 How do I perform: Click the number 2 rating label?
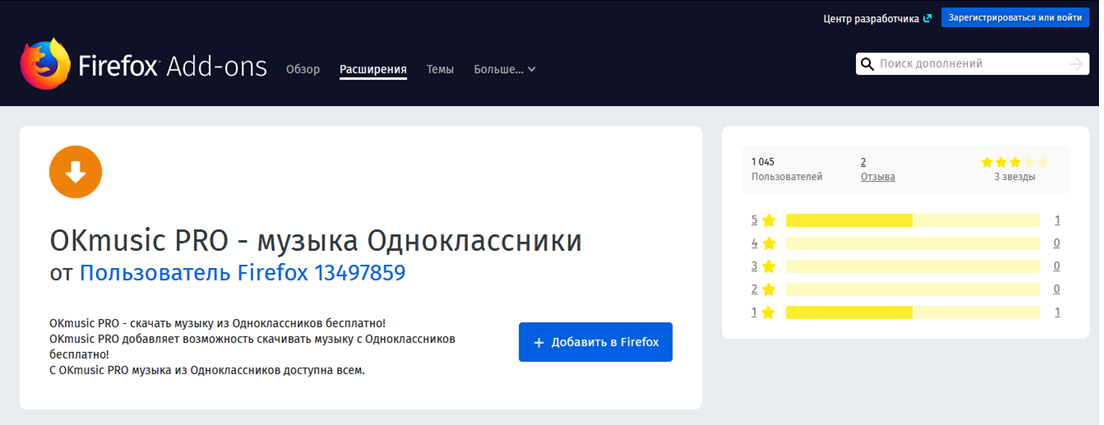[x=754, y=289]
